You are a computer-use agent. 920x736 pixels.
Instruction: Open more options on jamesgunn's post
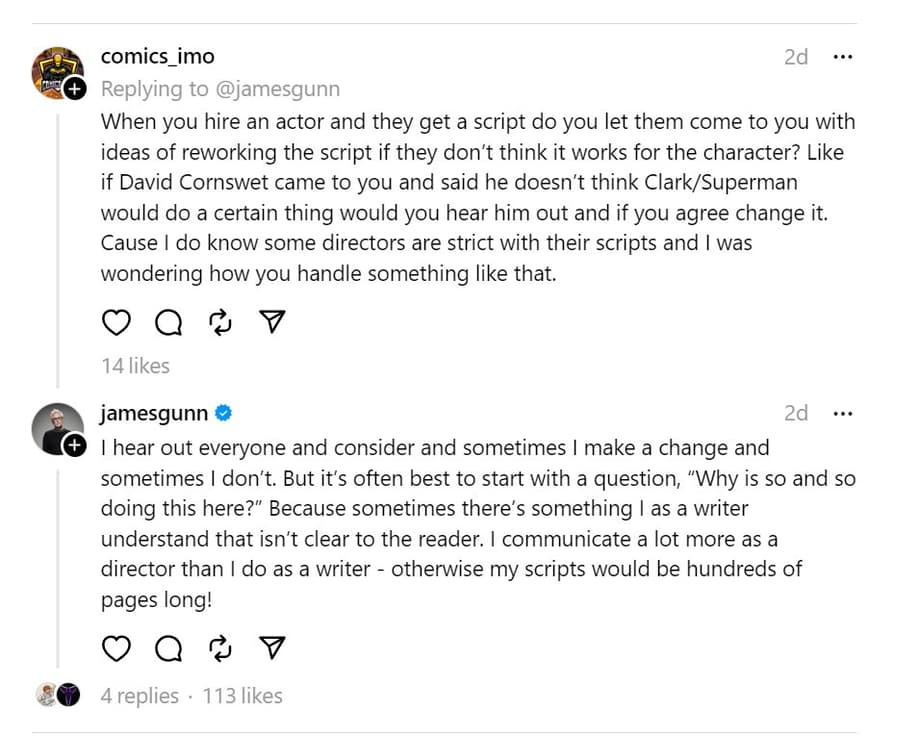coord(842,413)
